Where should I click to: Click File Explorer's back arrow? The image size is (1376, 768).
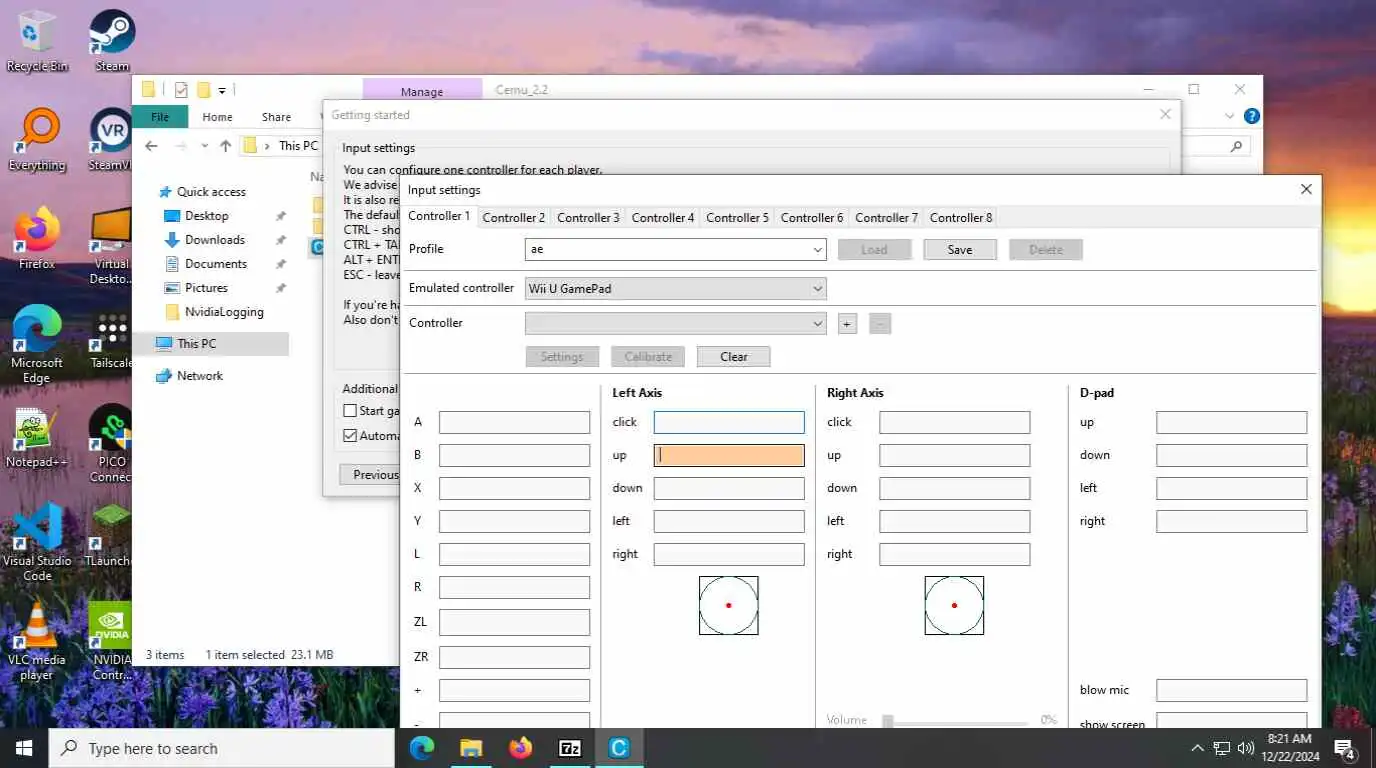tap(151, 146)
